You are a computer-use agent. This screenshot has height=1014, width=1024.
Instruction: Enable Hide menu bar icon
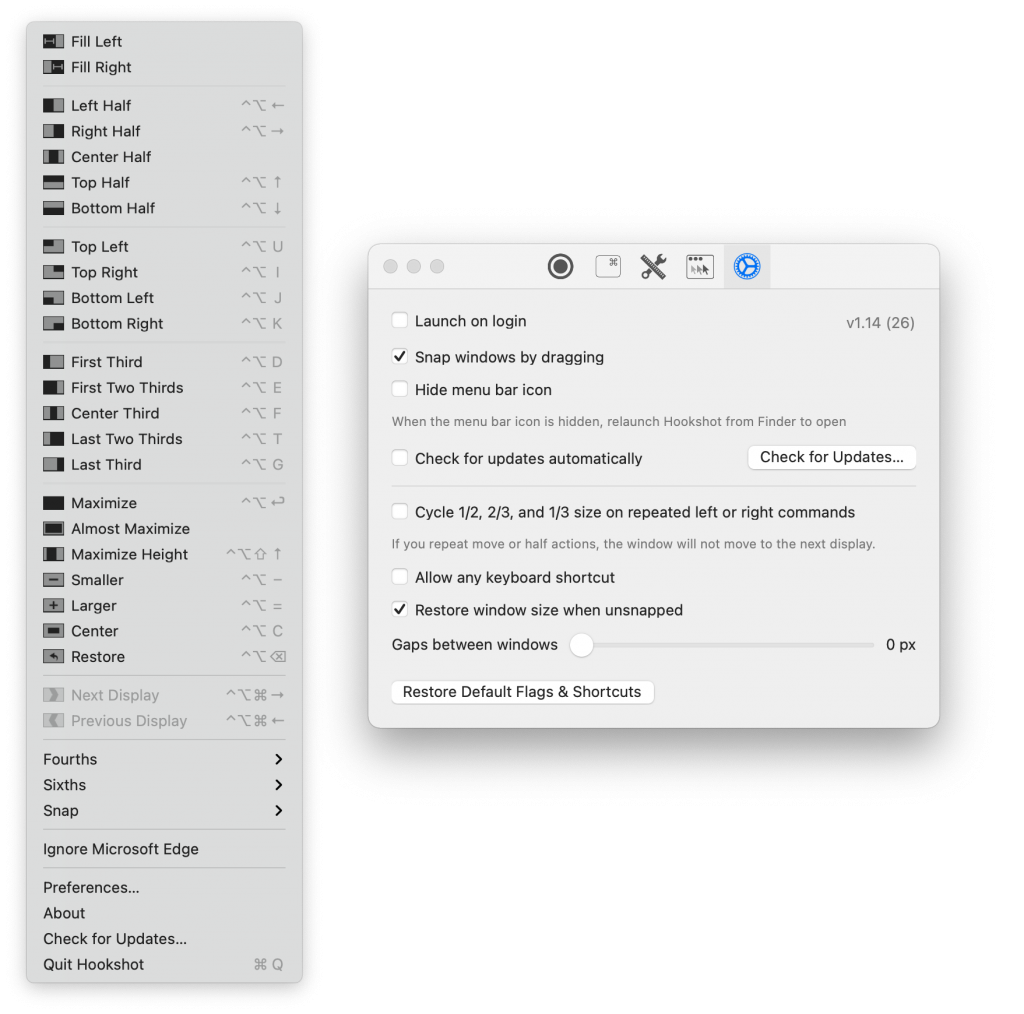400,389
